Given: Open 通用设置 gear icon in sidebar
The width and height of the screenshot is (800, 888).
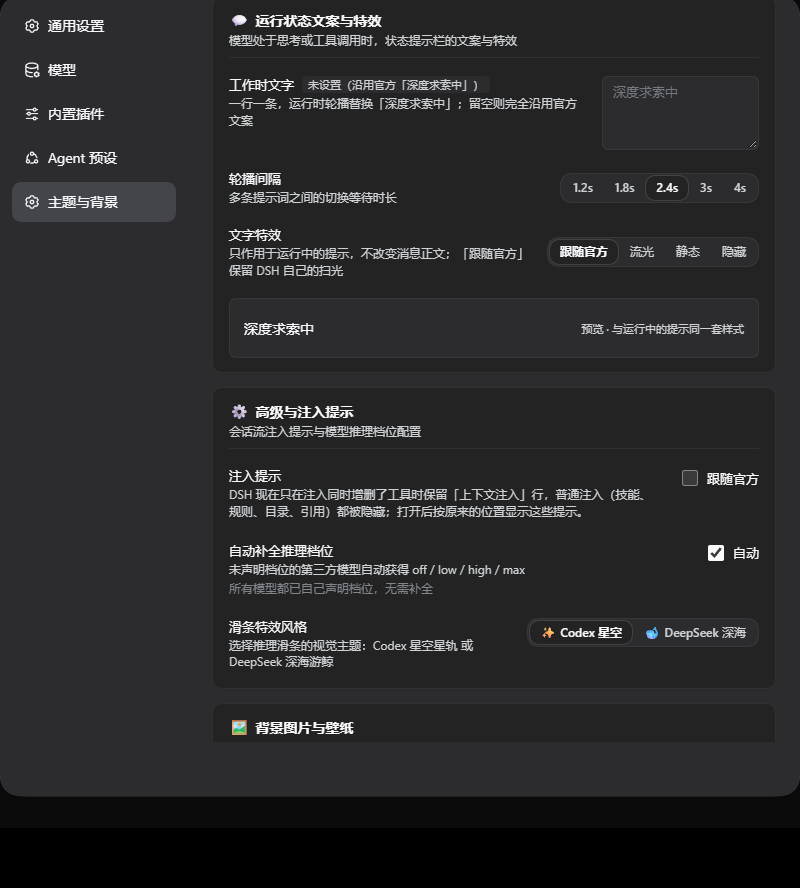Looking at the screenshot, I should 32,26.
